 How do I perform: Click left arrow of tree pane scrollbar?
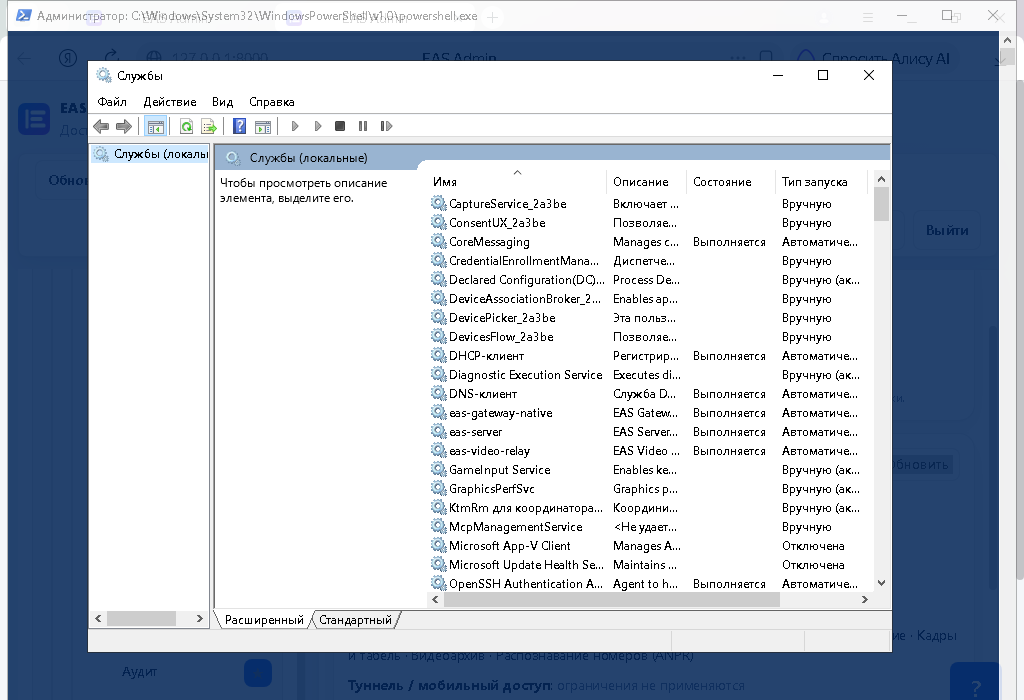pyautogui.click(x=99, y=618)
